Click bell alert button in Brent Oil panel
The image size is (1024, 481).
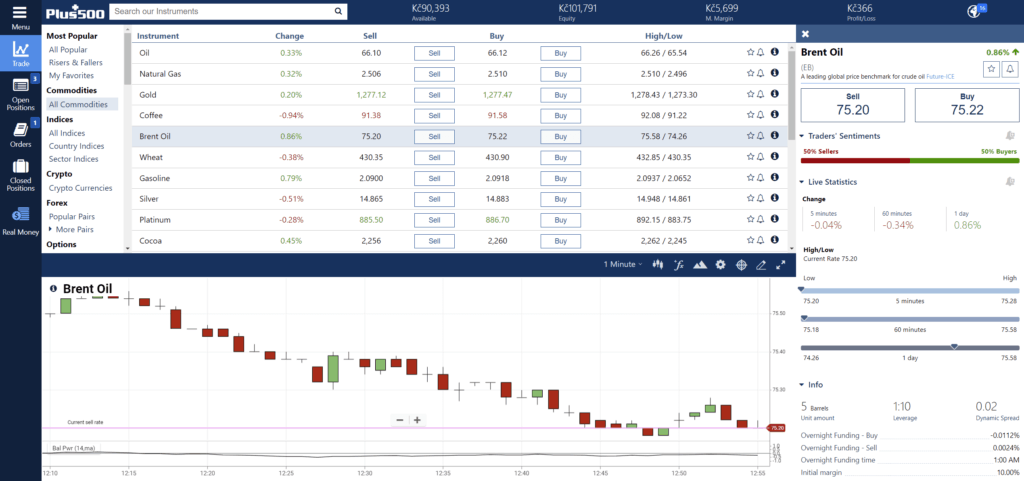click(1010, 69)
